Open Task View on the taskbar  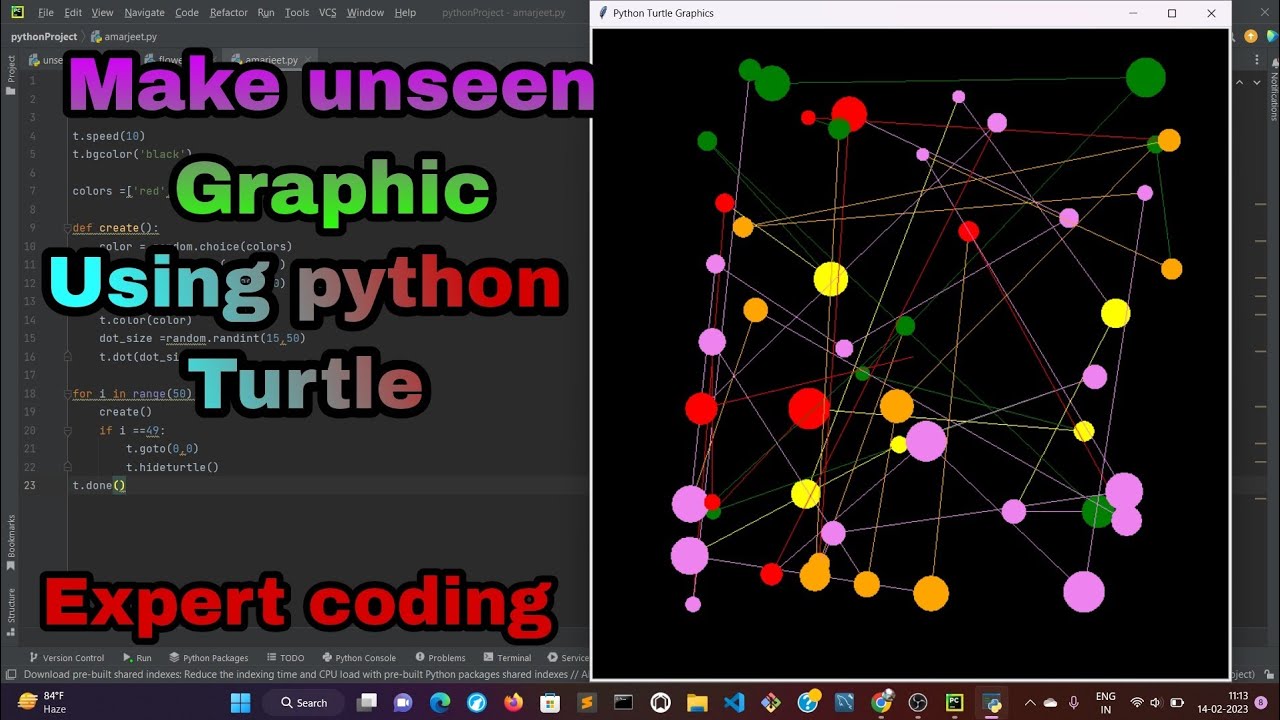tap(365, 702)
